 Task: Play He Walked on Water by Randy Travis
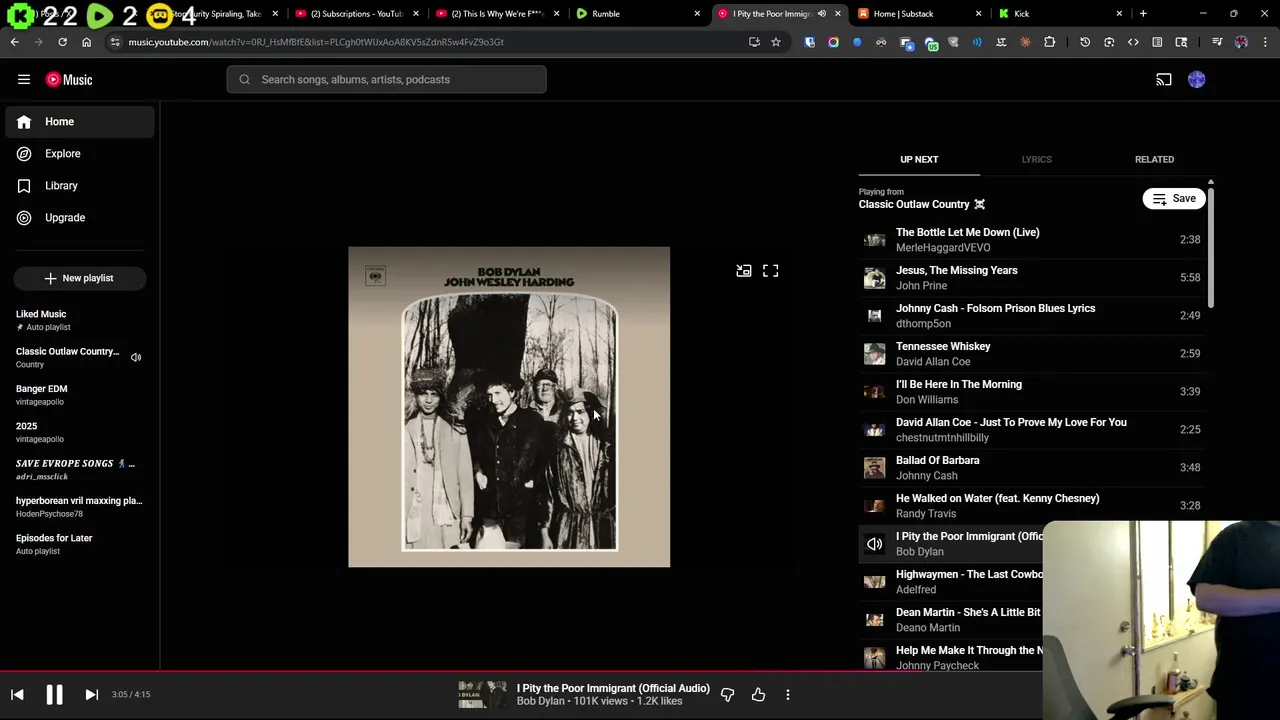pyautogui.click(x=1031, y=506)
